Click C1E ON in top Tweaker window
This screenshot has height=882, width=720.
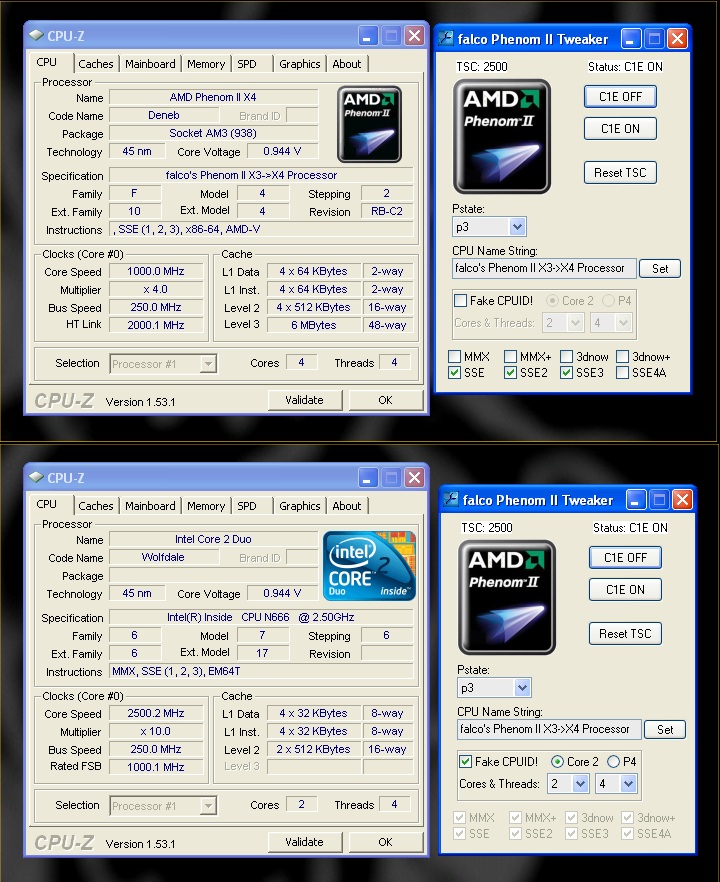[620, 129]
